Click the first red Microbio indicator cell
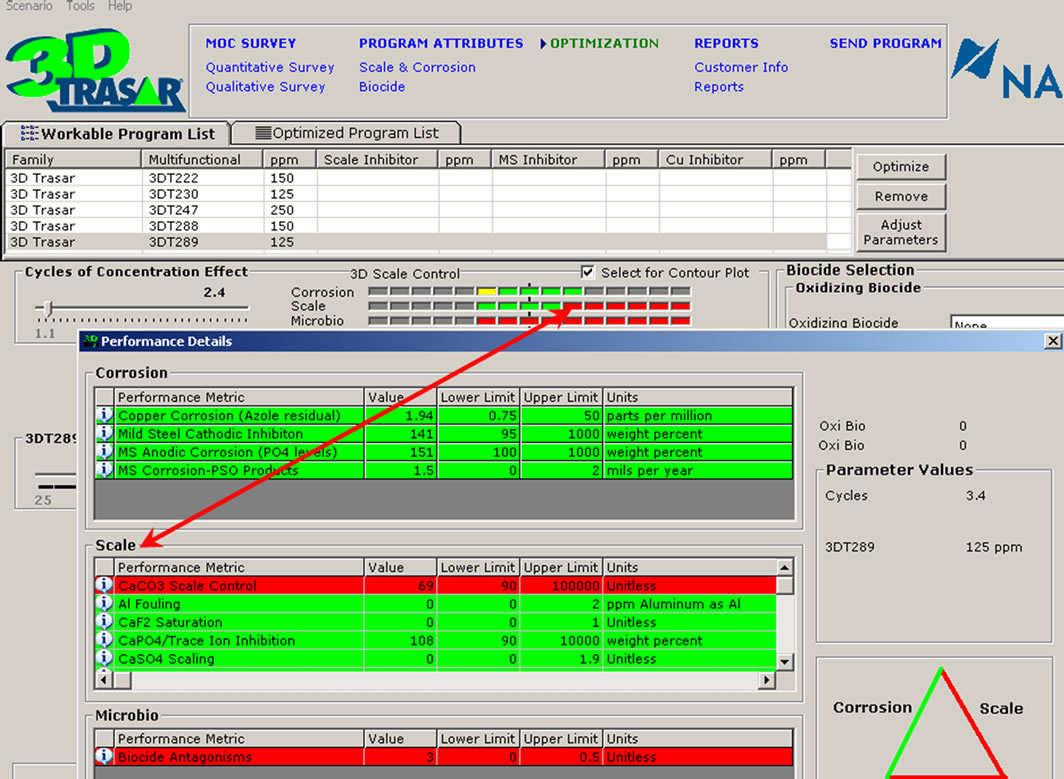This screenshot has height=779, width=1064. tap(486, 320)
